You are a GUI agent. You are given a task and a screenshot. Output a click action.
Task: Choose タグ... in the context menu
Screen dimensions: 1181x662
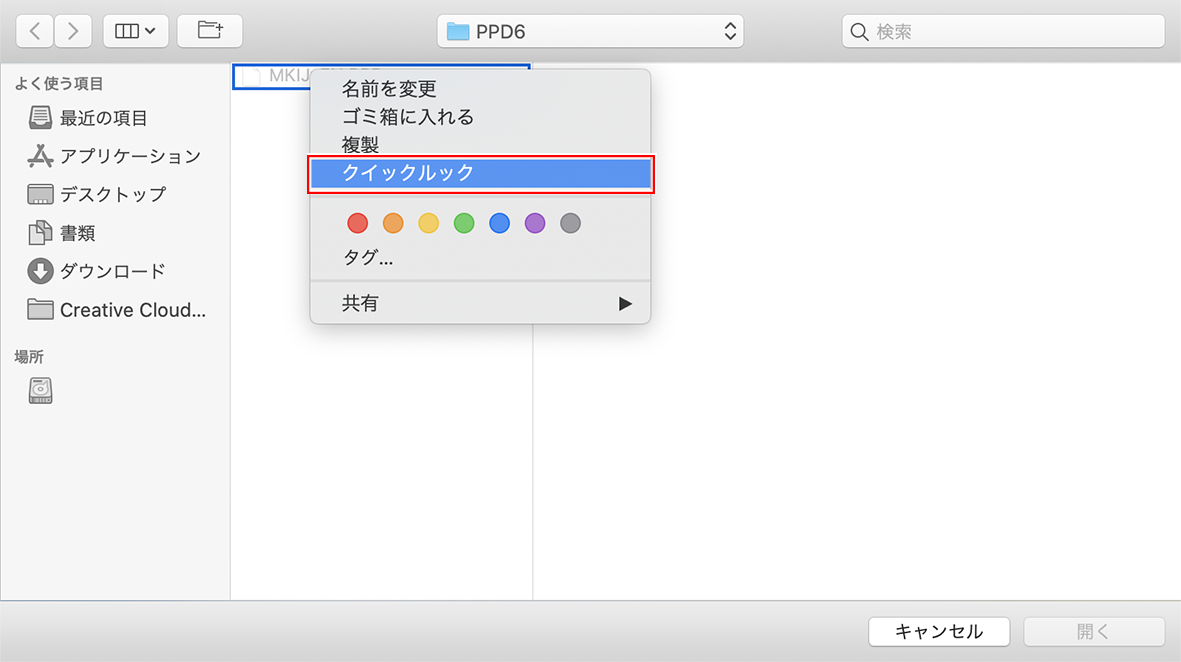click(367, 258)
